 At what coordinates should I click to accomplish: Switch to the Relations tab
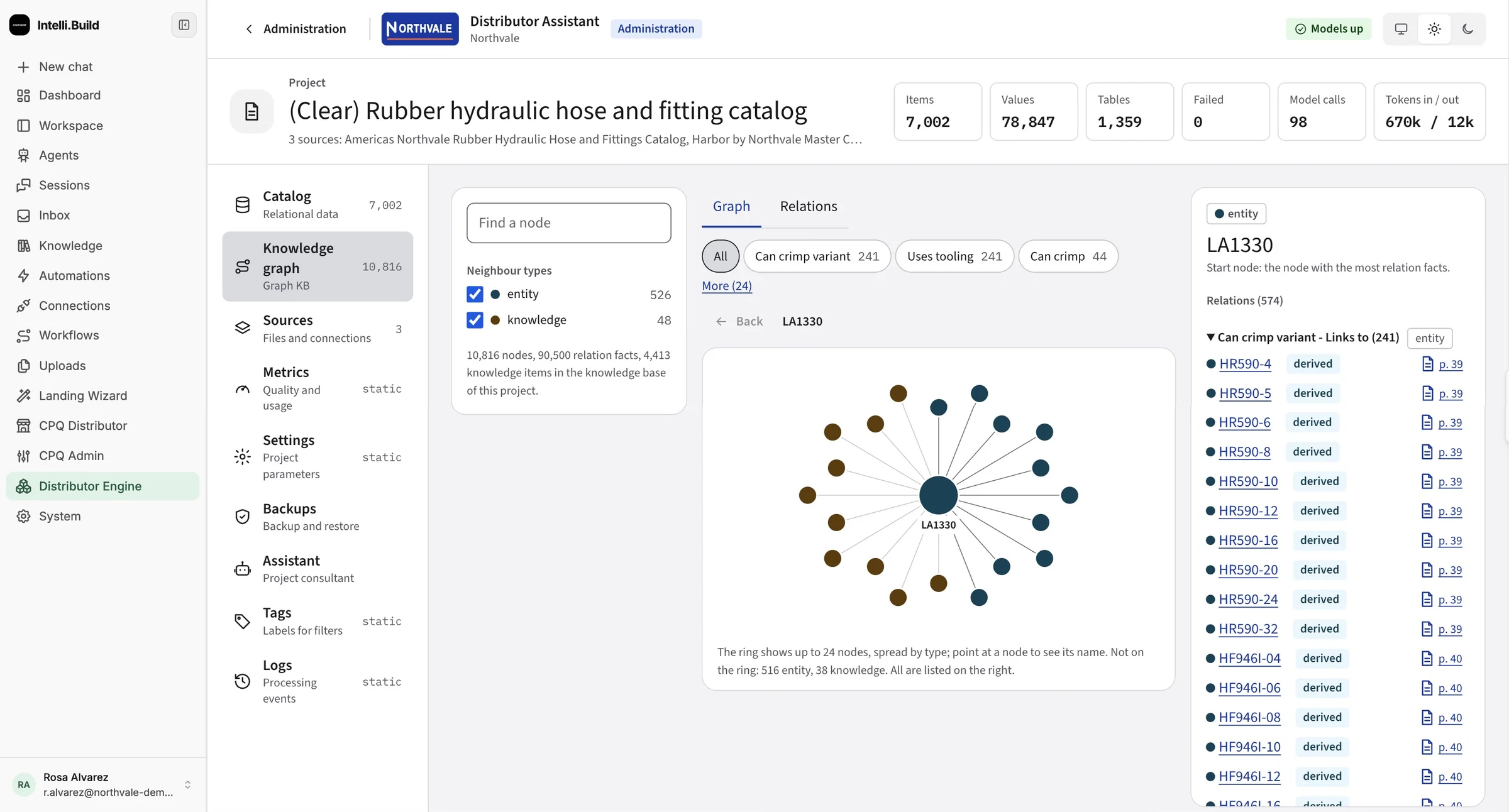pos(809,207)
